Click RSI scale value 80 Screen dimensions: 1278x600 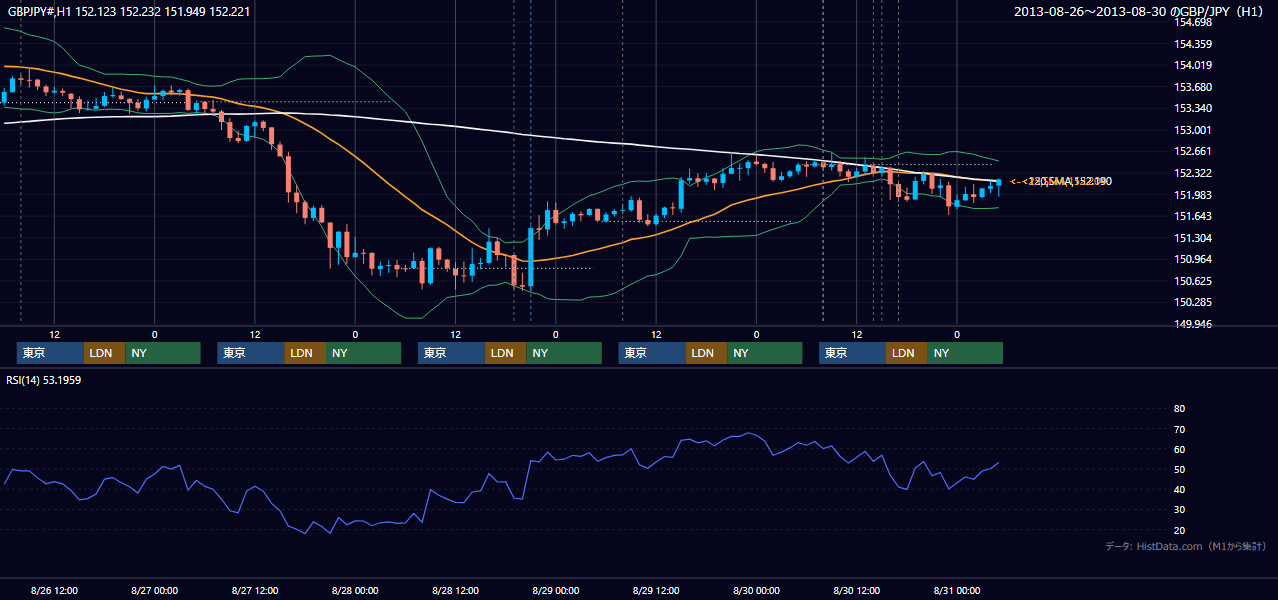click(1179, 409)
